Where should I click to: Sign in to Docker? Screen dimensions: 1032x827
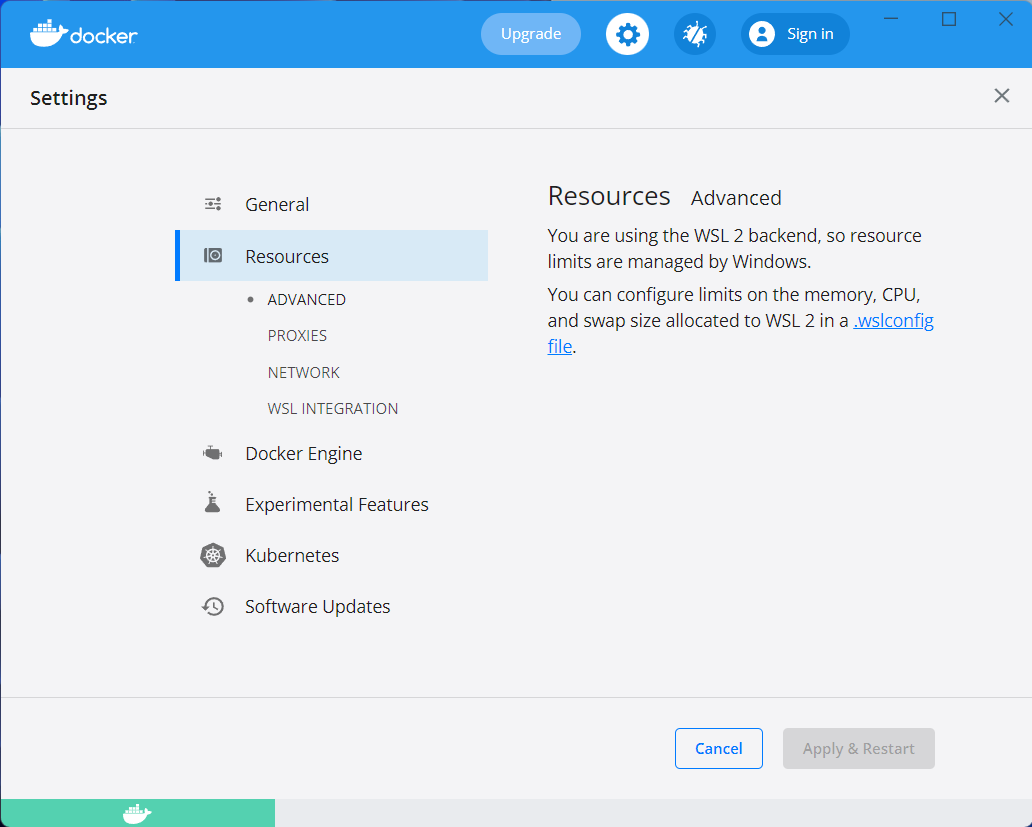[795, 33]
